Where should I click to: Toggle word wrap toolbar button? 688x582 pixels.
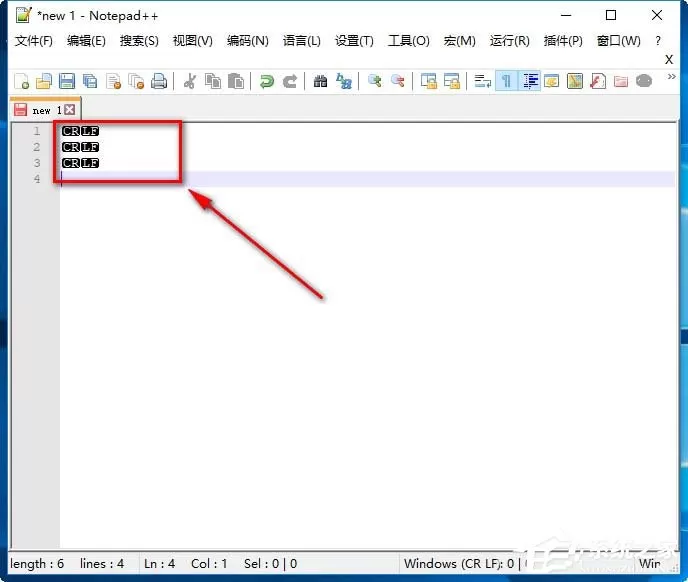483,81
